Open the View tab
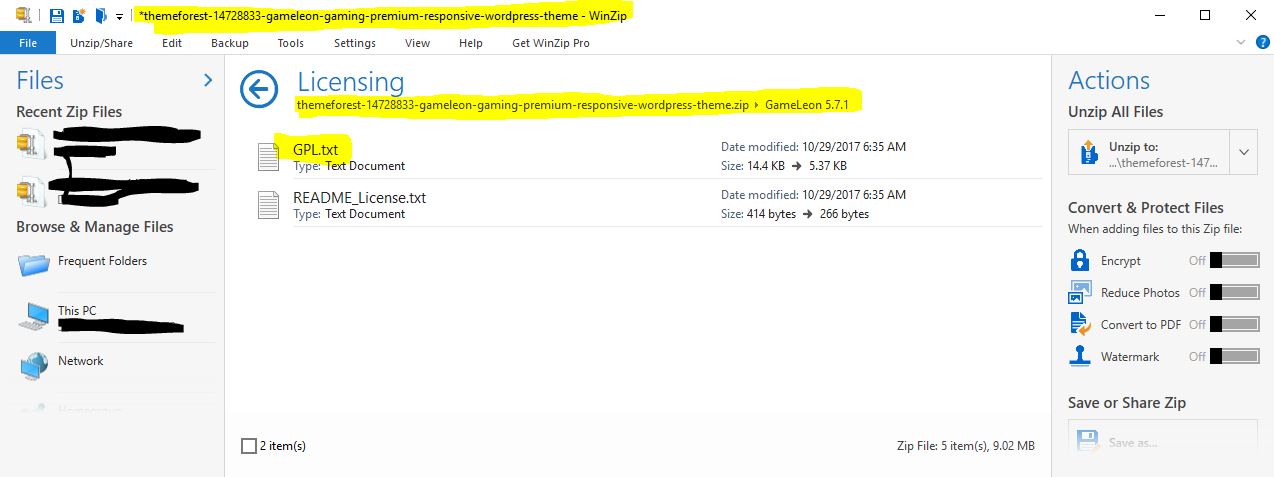 click(418, 43)
